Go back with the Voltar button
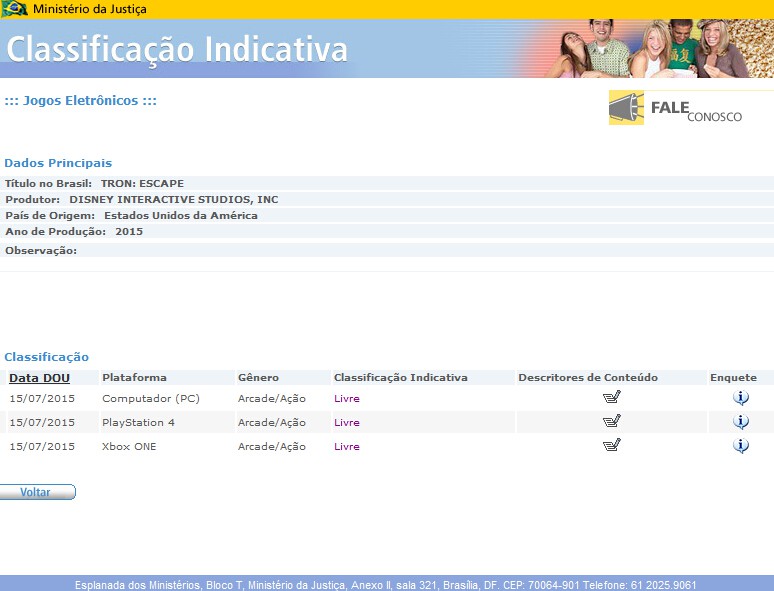Screen dimensions: 774x591 point(38,492)
